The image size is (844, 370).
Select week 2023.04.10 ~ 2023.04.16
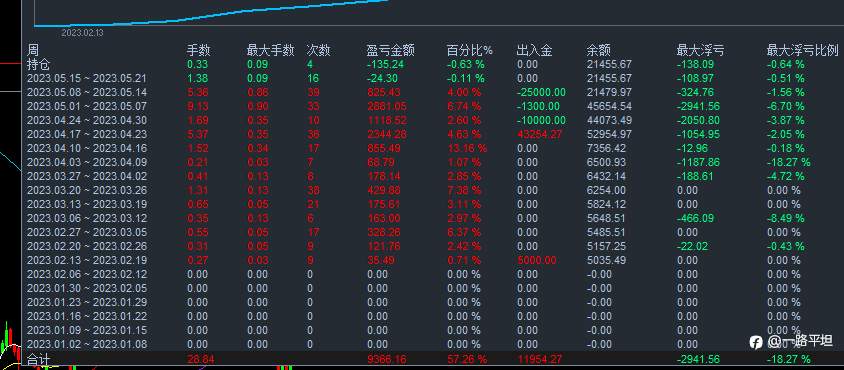(x=87, y=149)
